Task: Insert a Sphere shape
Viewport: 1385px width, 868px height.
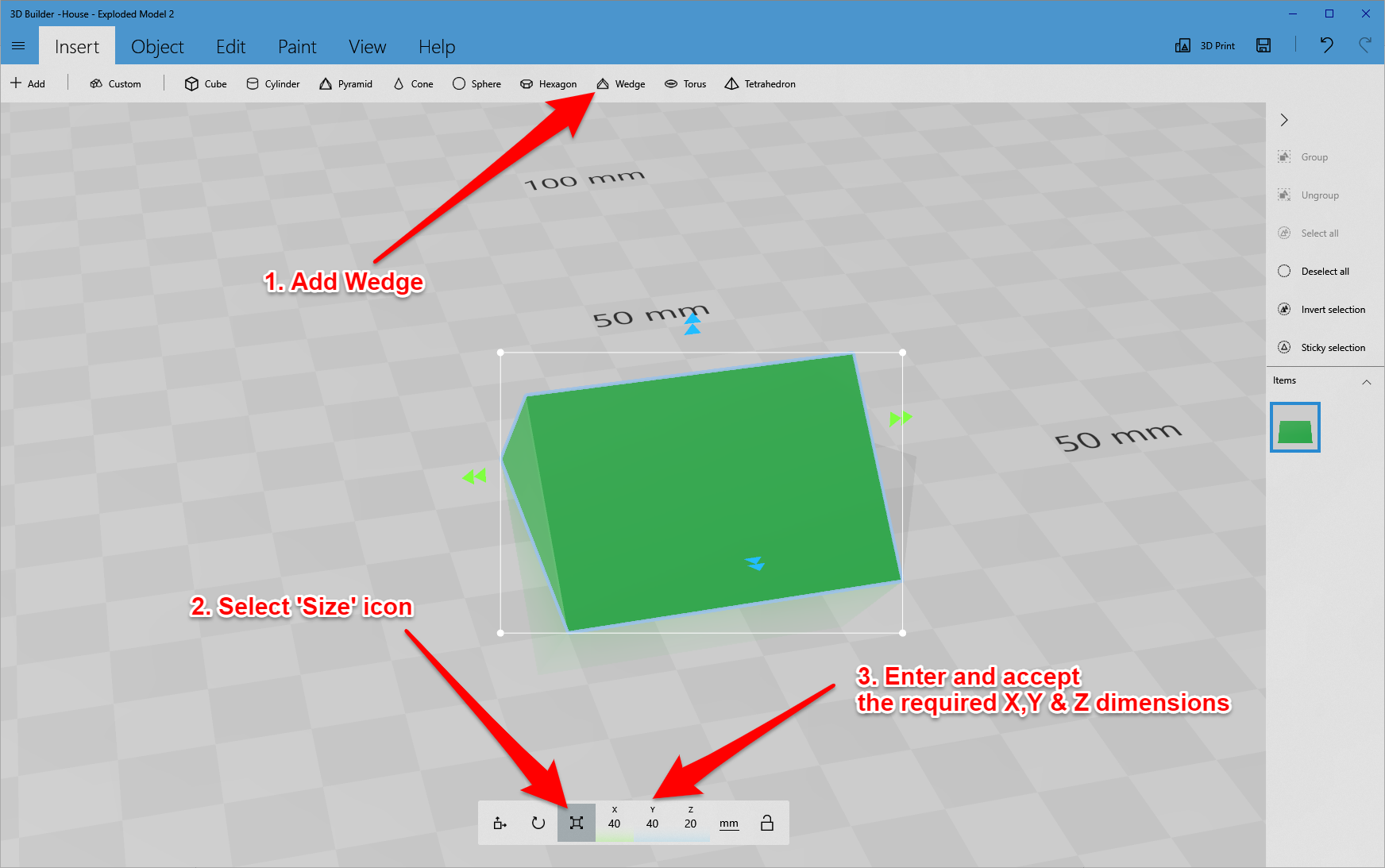Action: (476, 83)
